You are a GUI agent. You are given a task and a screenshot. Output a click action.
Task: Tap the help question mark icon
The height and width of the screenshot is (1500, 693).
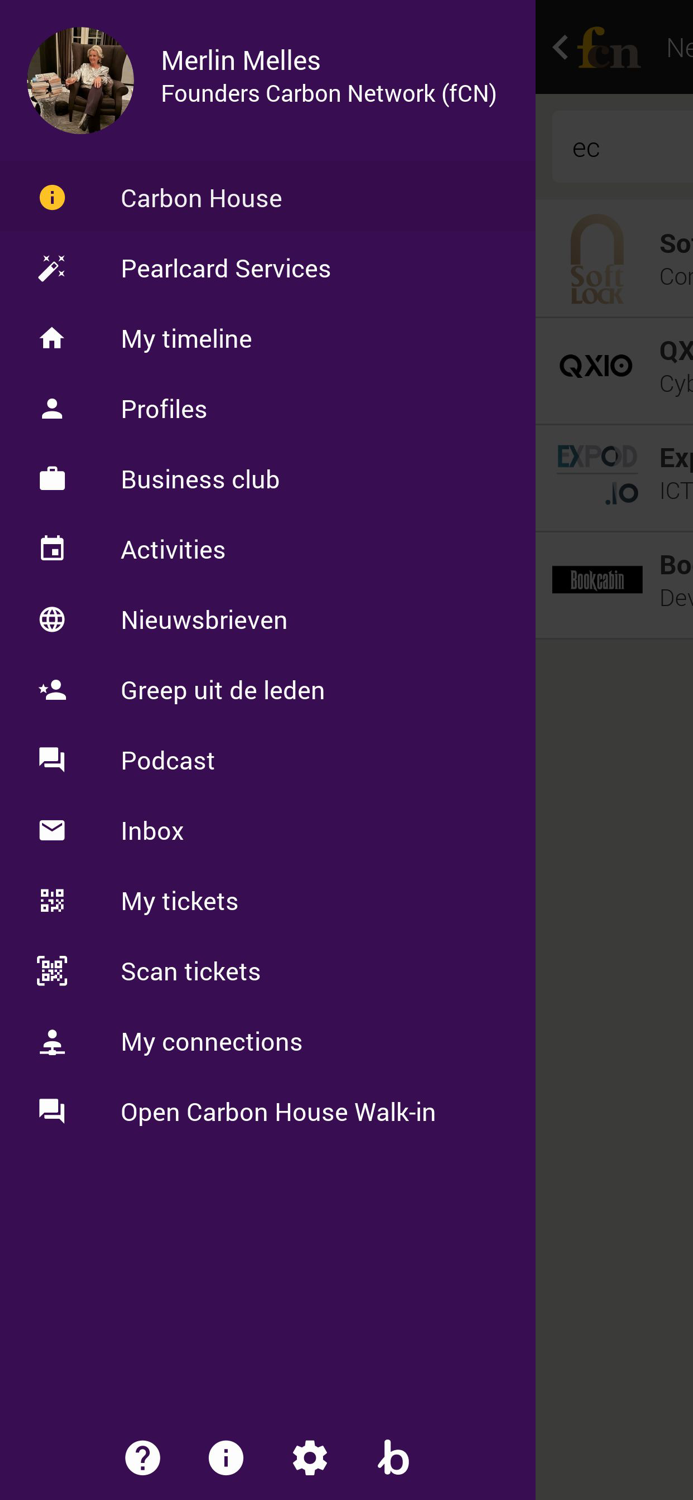pyautogui.click(x=142, y=1458)
